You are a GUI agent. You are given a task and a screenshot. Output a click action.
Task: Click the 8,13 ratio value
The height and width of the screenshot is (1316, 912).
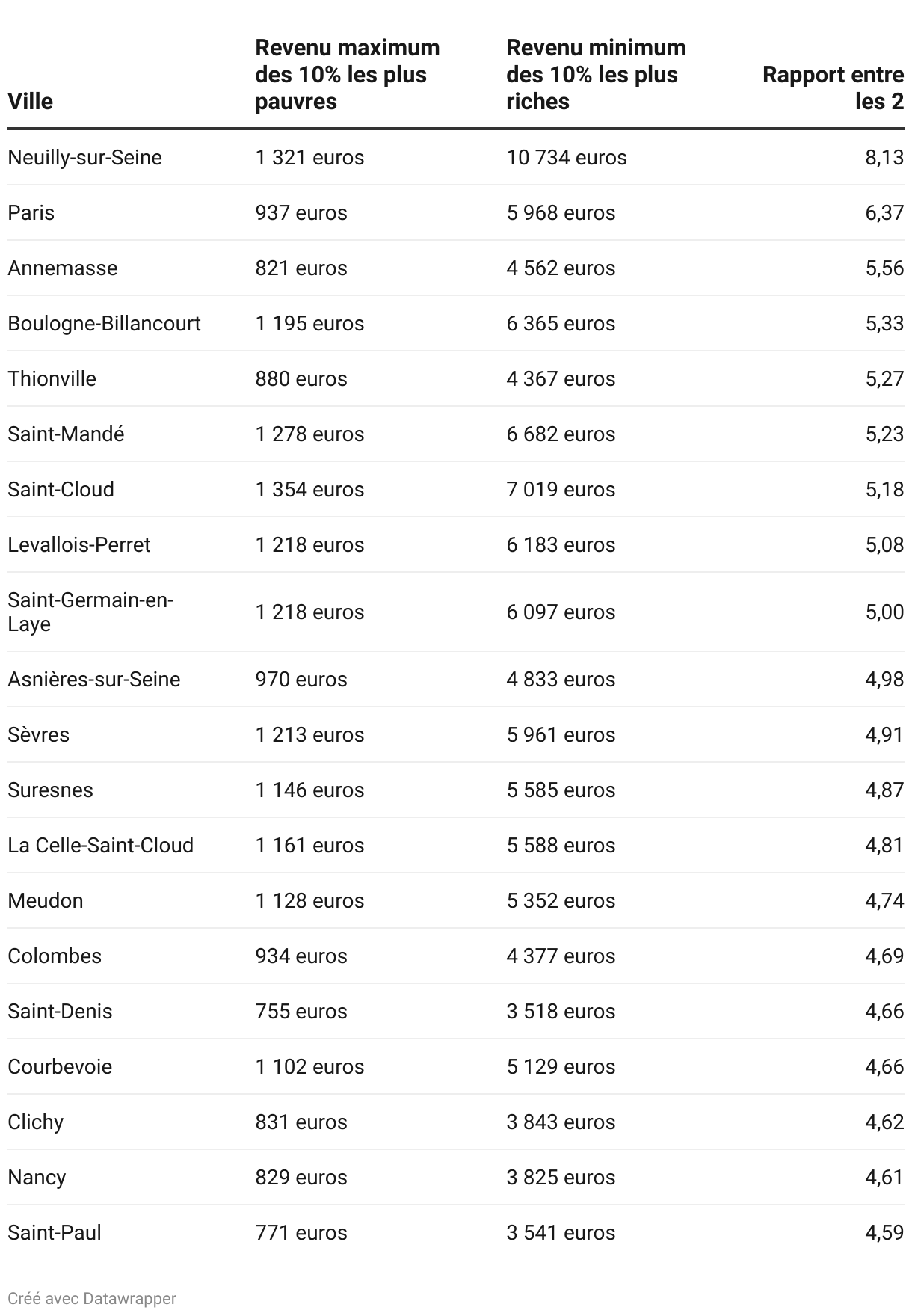pos(884,158)
